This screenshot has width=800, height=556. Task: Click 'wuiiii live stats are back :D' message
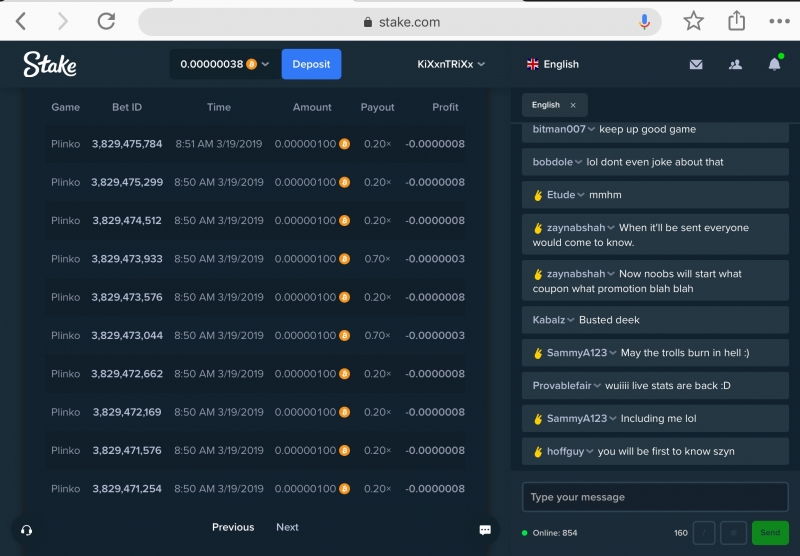(x=667, y=386)
